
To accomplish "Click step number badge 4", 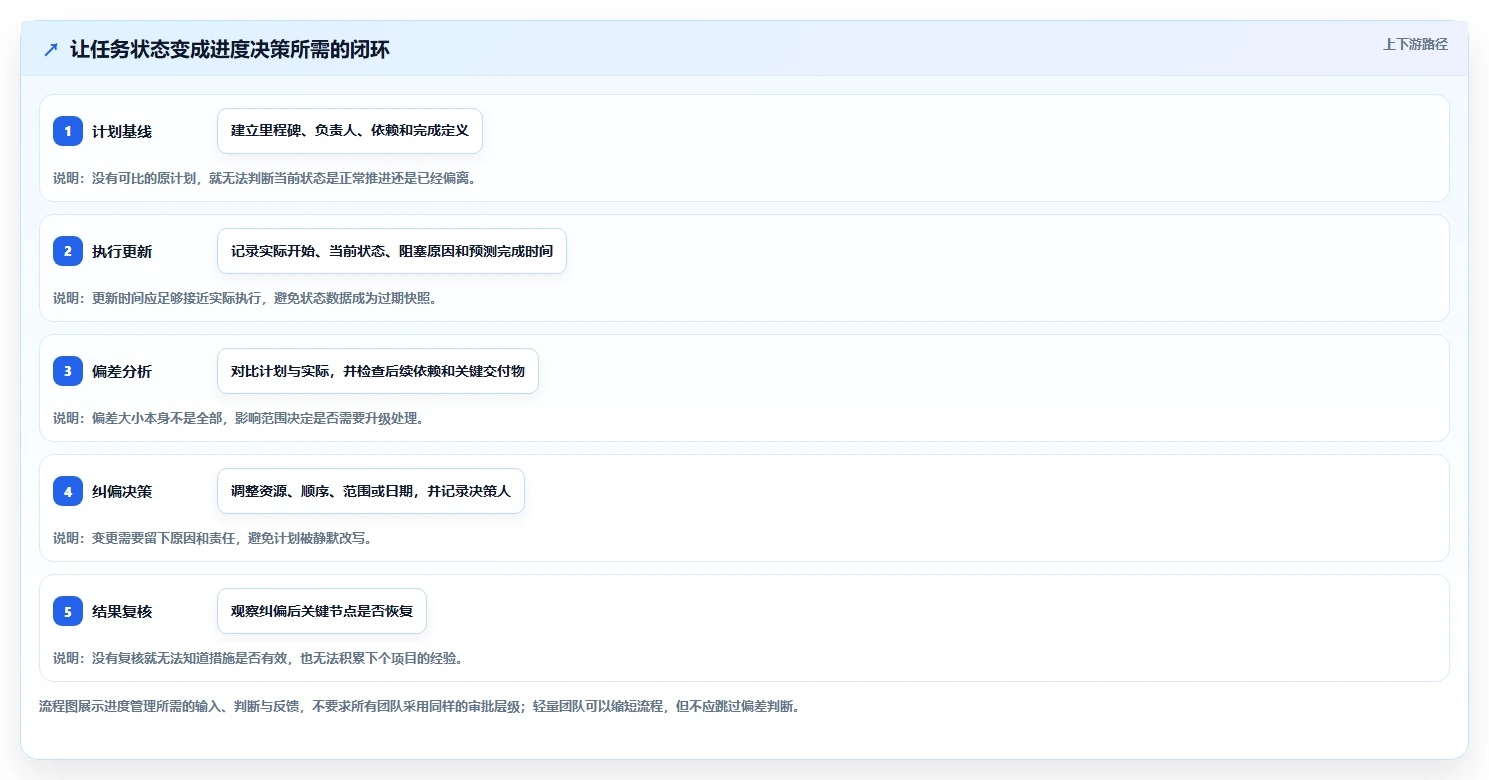I will point(68,491).
